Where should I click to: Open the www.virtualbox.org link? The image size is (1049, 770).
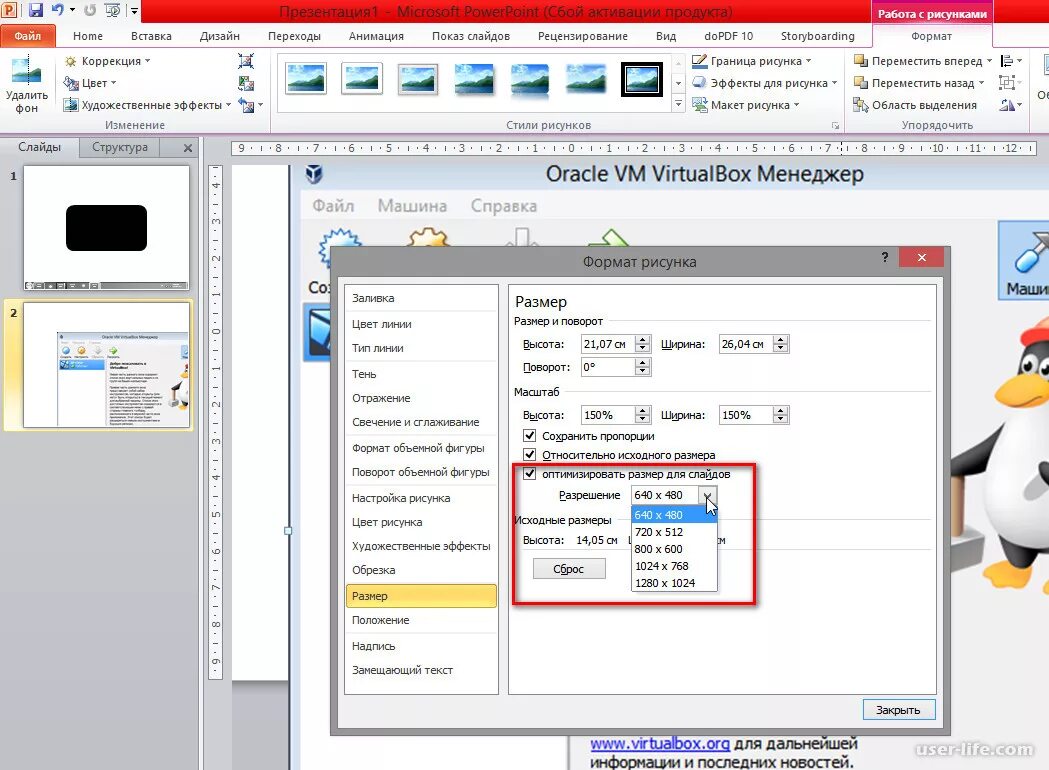pyautogui.click(x=660, y=743)
